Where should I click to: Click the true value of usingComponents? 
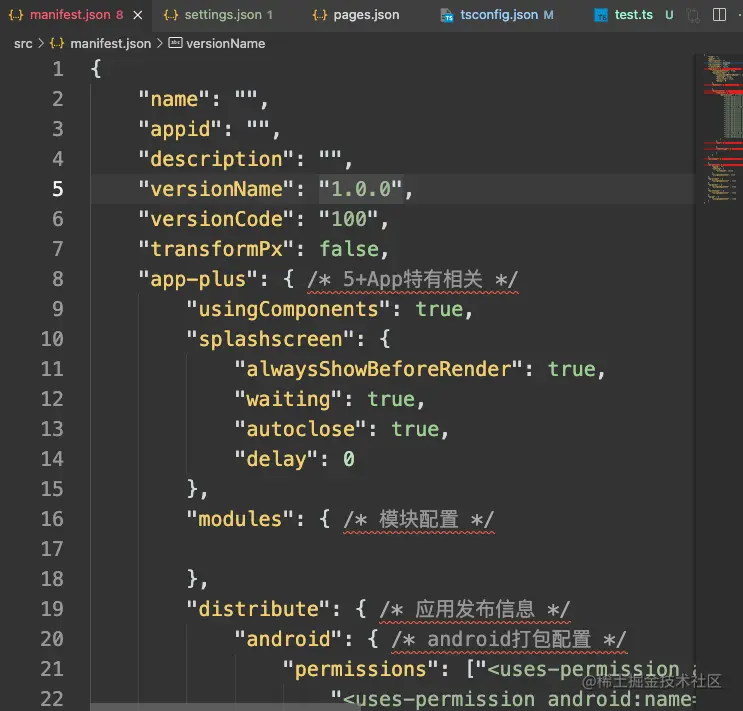click(439, 309)
